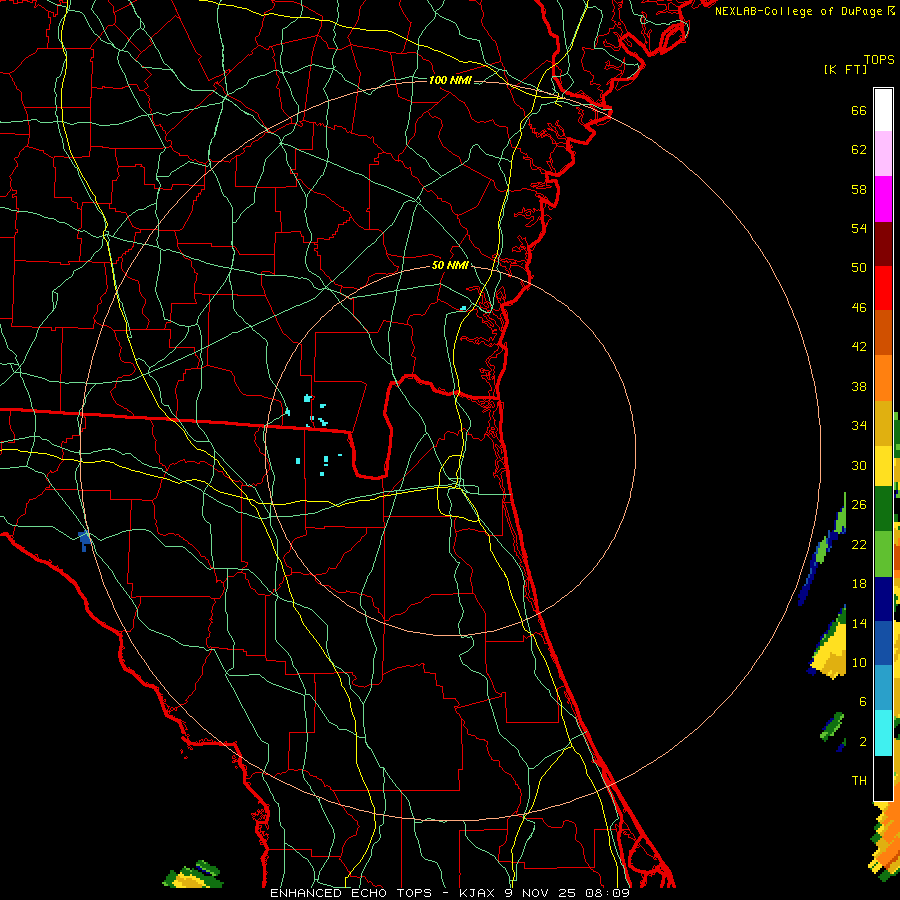Select the 10 legend value

pos(859,662)
